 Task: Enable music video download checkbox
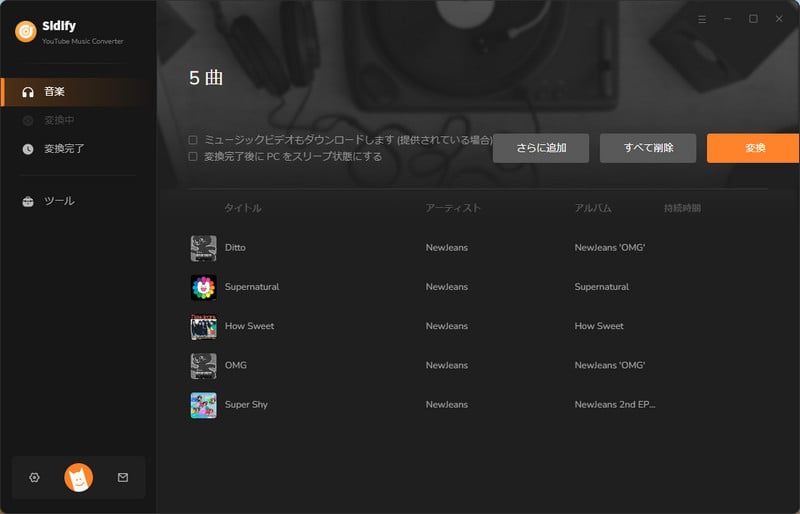click(193, 140)
